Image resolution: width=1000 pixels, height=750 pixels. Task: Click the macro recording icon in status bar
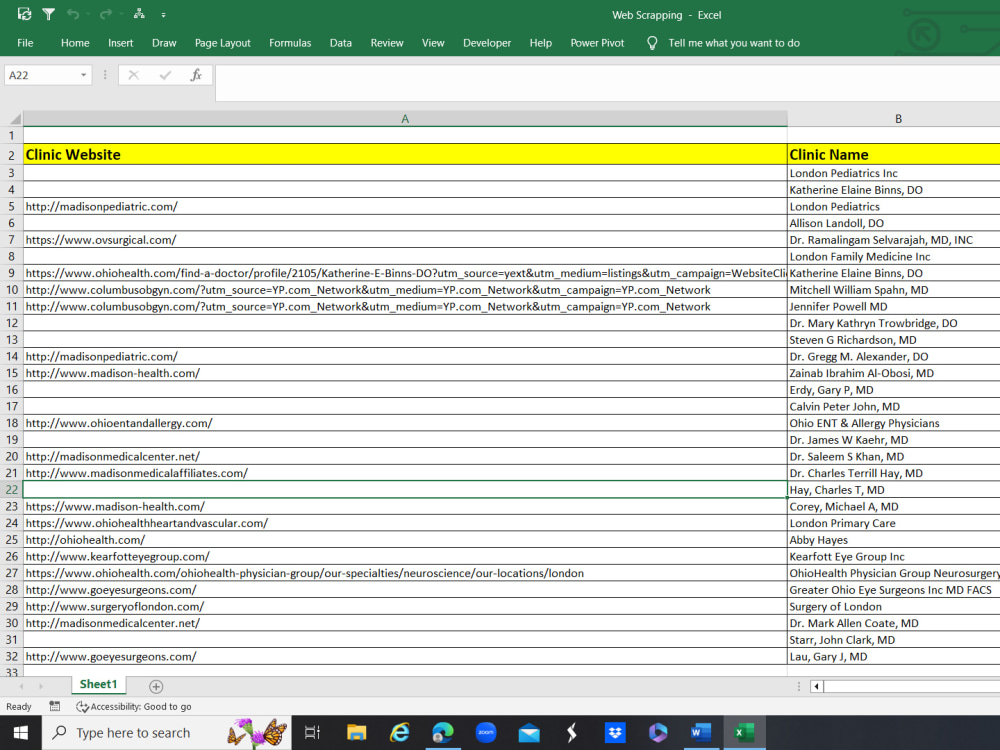[x=55, y=706]
